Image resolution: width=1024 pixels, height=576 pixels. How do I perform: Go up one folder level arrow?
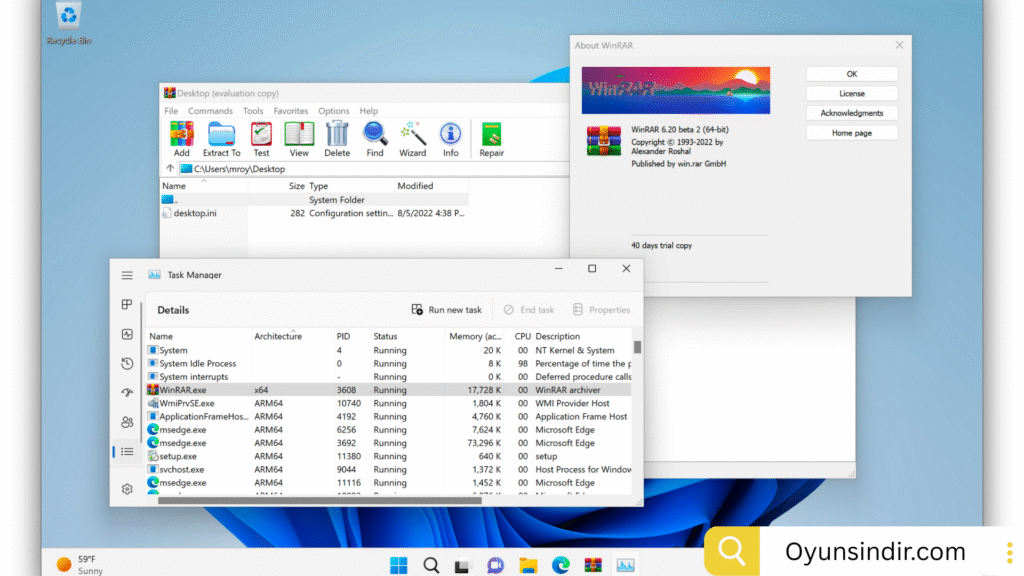coord(169,169)
